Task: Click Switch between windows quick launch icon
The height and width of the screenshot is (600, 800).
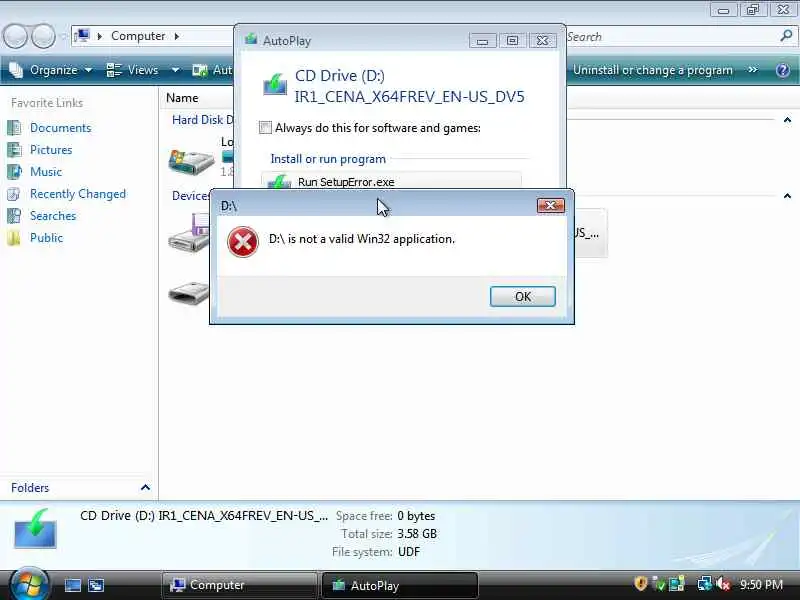Action: point(95,585)
